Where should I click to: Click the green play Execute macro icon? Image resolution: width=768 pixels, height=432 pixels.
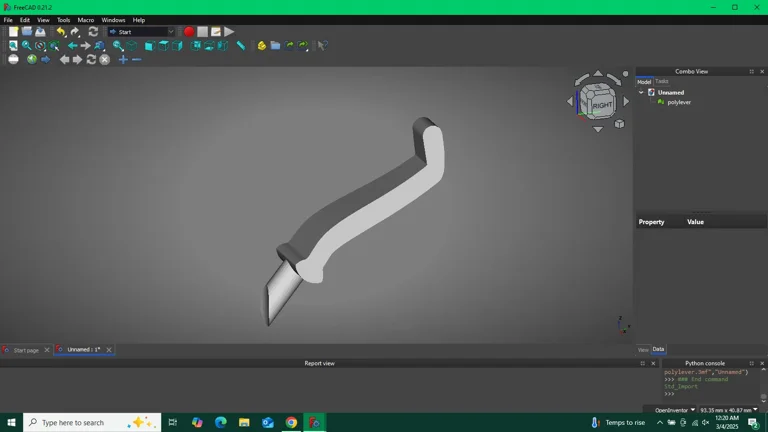[229, 32]
